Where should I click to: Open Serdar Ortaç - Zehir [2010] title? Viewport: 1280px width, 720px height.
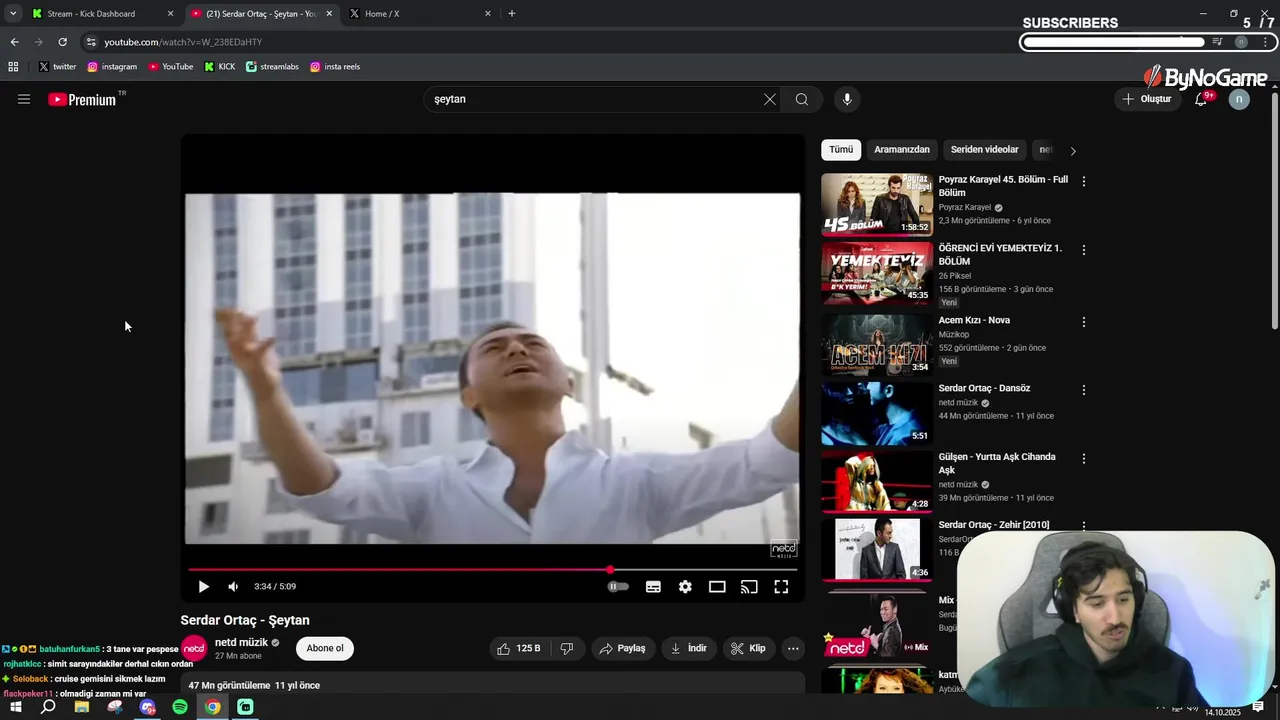coord(993,525)
